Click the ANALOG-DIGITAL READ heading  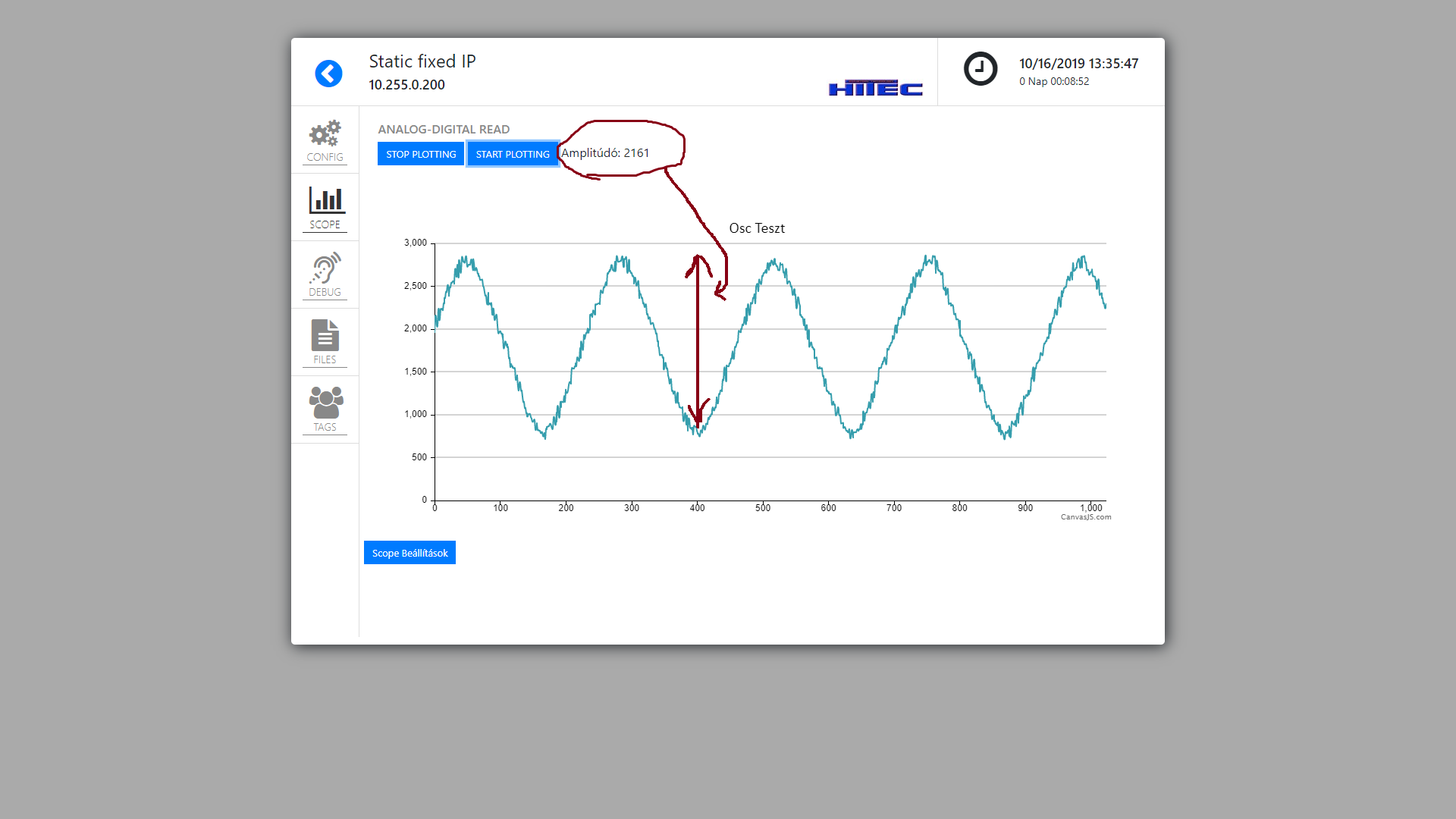[x=444, y=130]
